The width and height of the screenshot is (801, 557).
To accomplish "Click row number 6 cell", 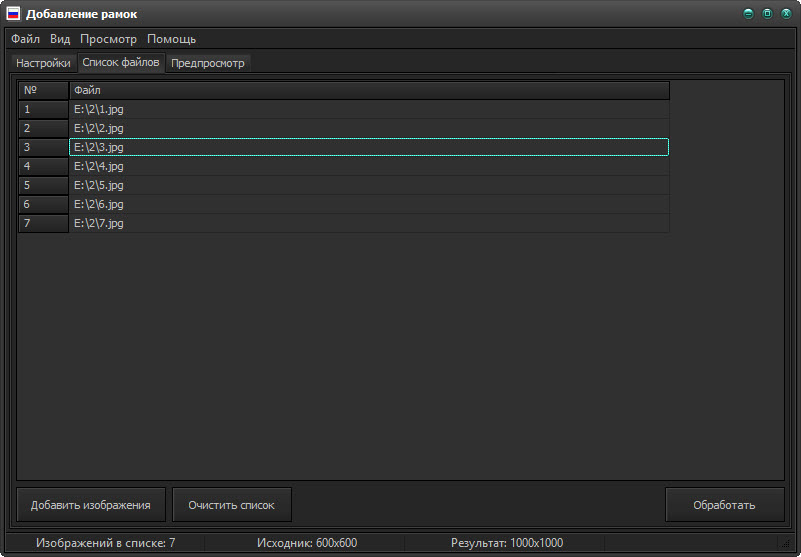I will pos(43,204).
